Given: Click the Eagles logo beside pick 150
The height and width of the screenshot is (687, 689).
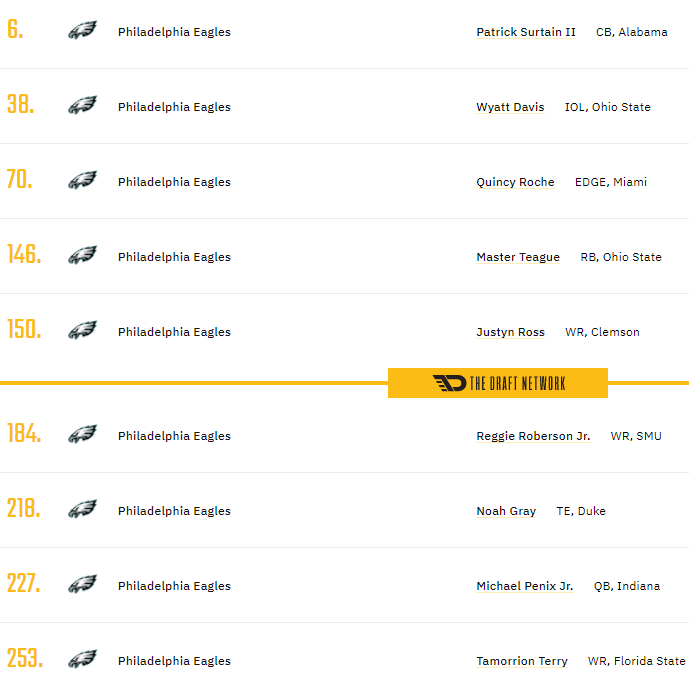Looking at the screenshot, I should point(82,331).
